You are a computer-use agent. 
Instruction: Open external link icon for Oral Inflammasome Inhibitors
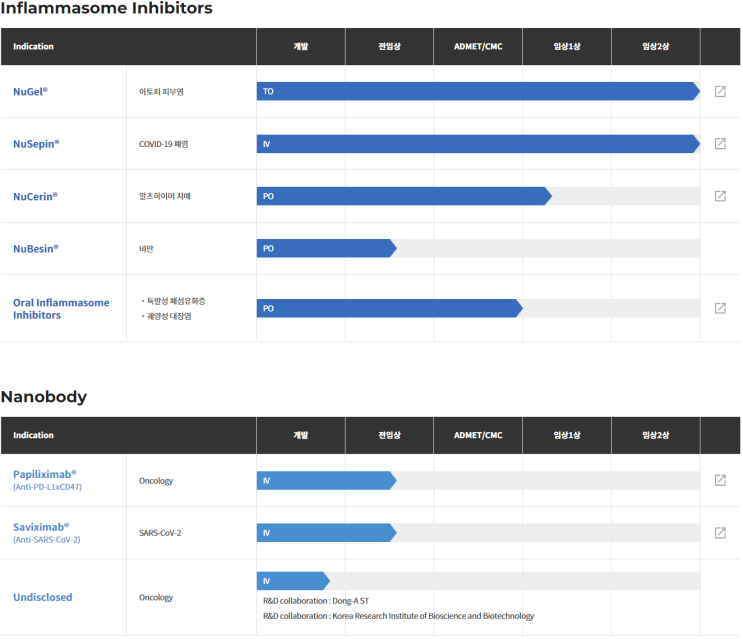pos(720,308)
